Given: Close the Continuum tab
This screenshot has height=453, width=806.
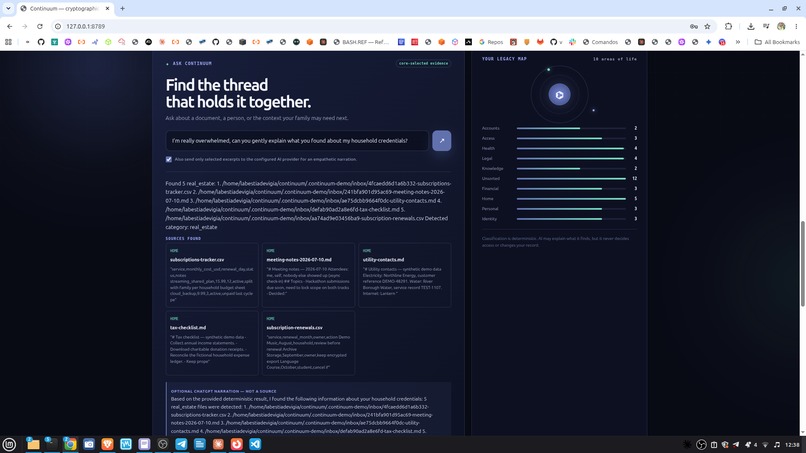Looking at the screenshot, I should pos(107,8).
